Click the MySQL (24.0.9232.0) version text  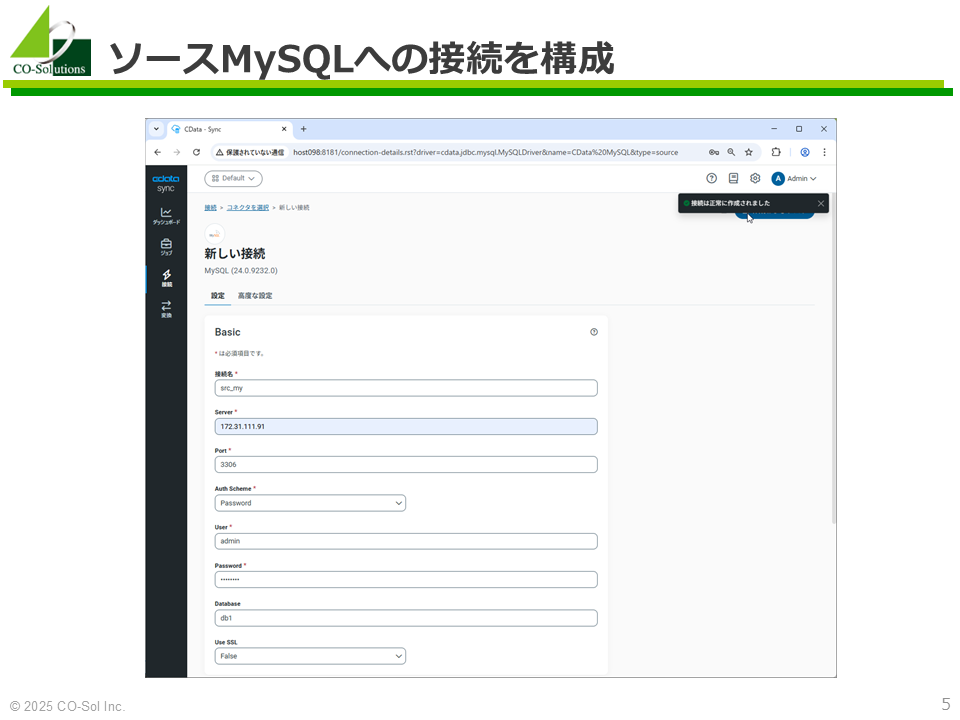coord(241,271)
